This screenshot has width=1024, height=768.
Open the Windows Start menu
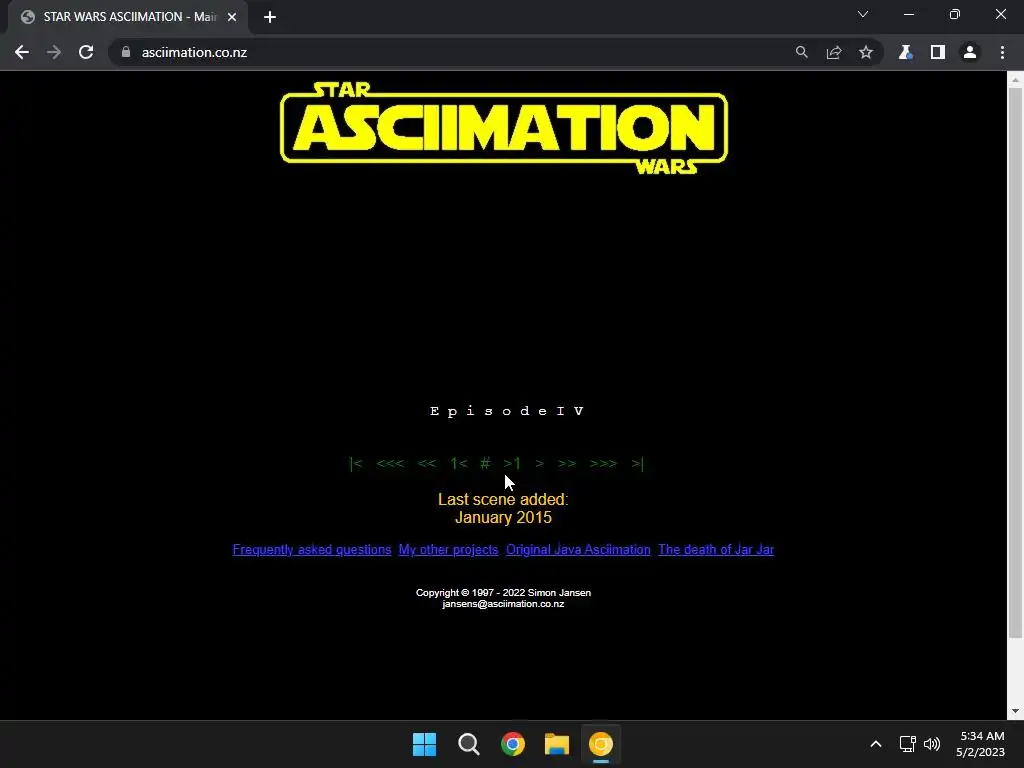pos(424,744)
